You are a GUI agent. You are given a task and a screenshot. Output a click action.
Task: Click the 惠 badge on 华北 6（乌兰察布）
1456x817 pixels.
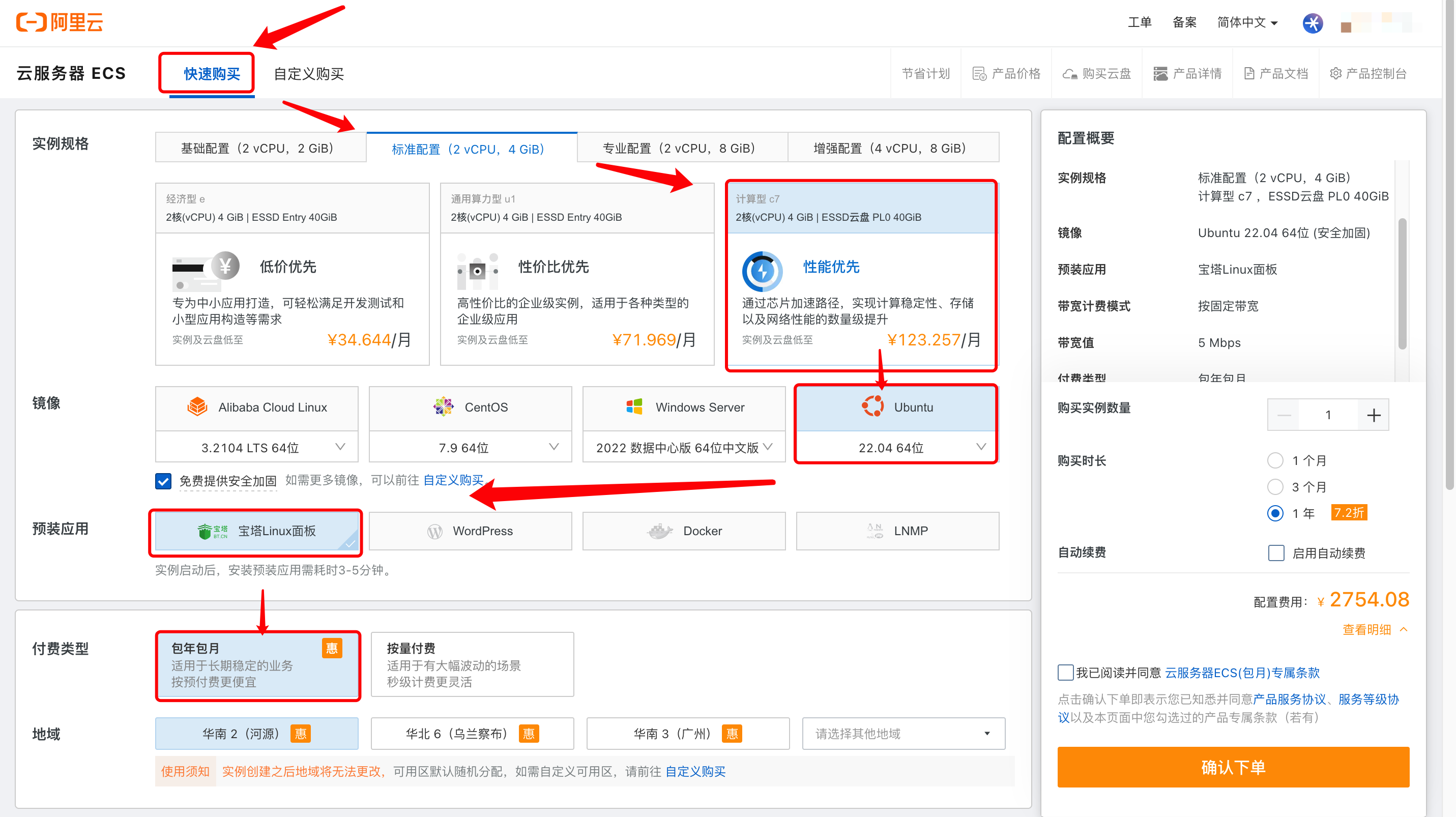click(x=529, y=734)
